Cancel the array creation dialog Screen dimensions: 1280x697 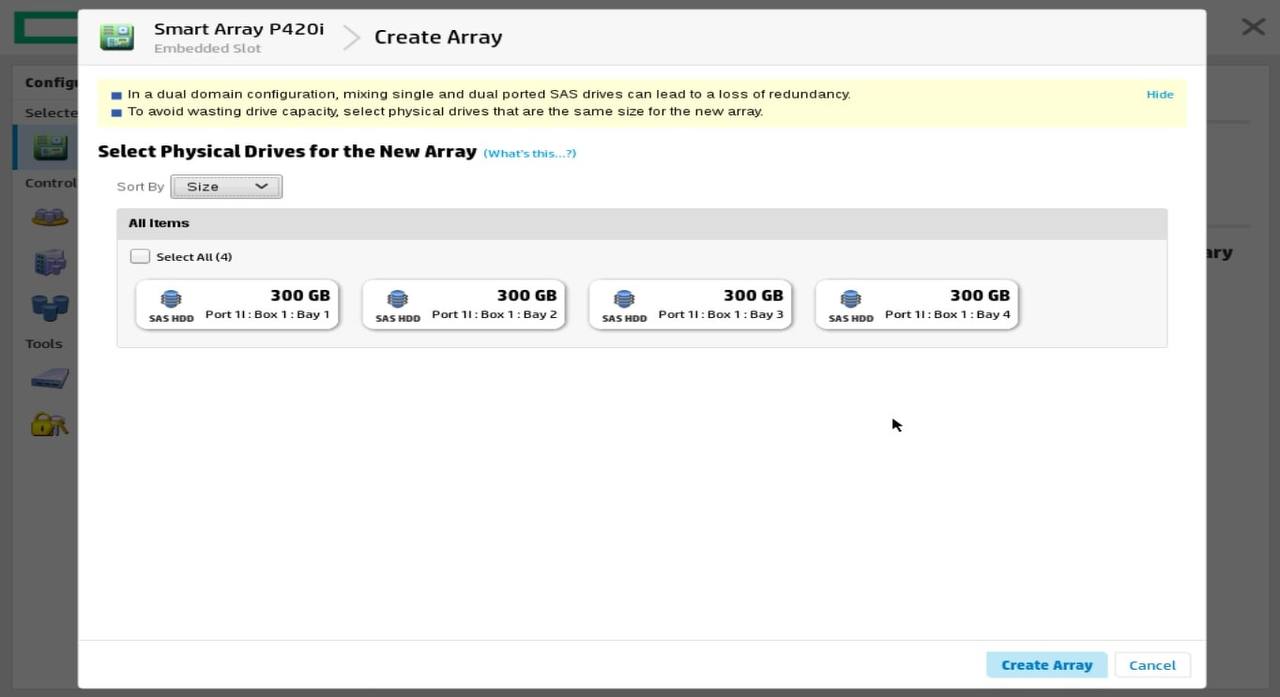[x=1152, y=665]
